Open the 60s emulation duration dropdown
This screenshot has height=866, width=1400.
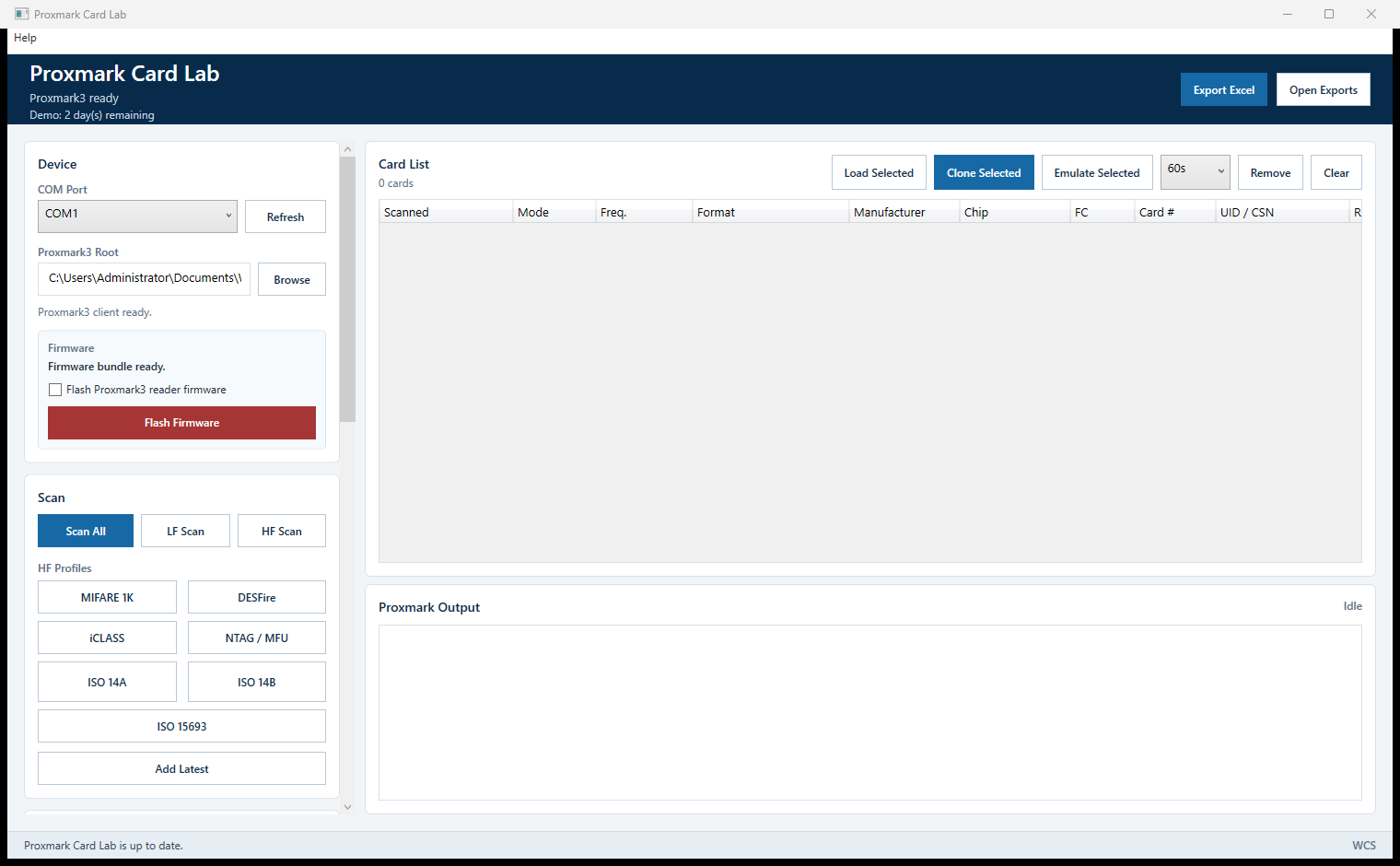(1196, 172)
